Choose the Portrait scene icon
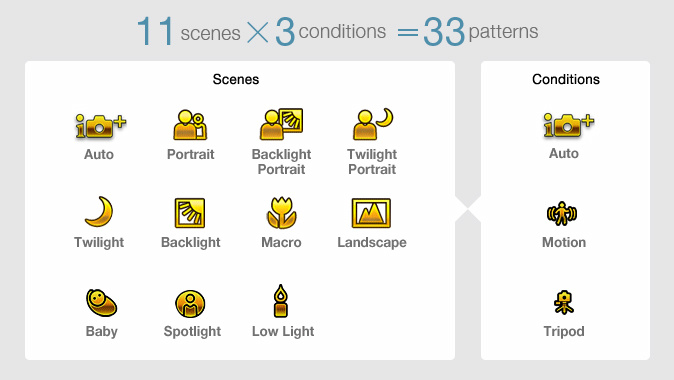Screen dimensions: 674x380 coord(190,125)
